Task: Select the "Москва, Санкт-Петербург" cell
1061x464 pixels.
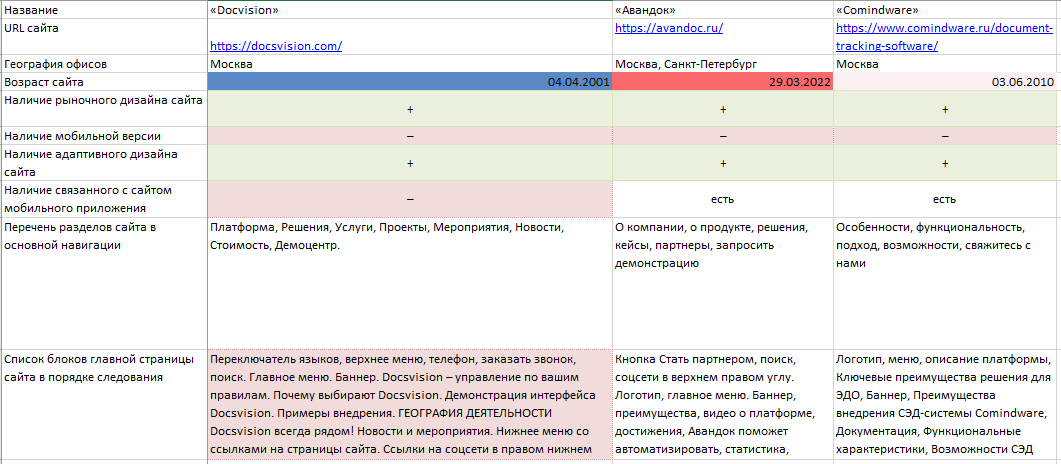Action: pyautogui.click(x=722, y=64)
